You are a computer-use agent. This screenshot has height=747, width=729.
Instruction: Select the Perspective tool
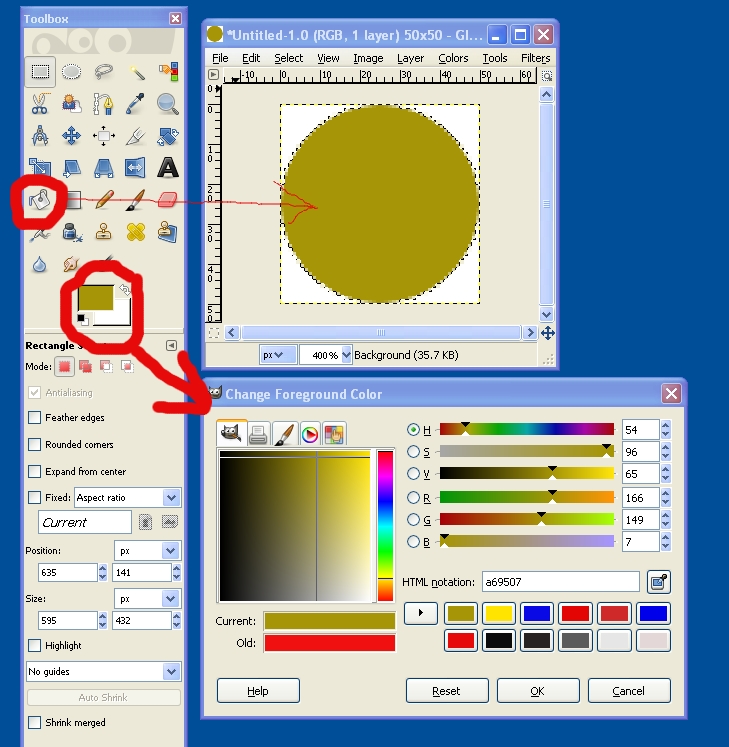point(103,168)
